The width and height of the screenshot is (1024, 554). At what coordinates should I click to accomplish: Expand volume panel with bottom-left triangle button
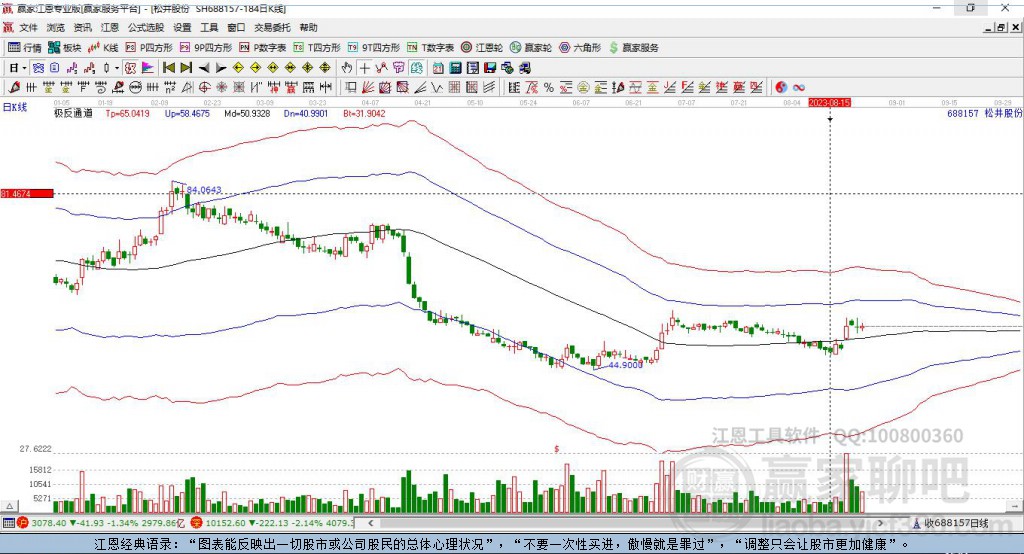click(x=9, y=506)
